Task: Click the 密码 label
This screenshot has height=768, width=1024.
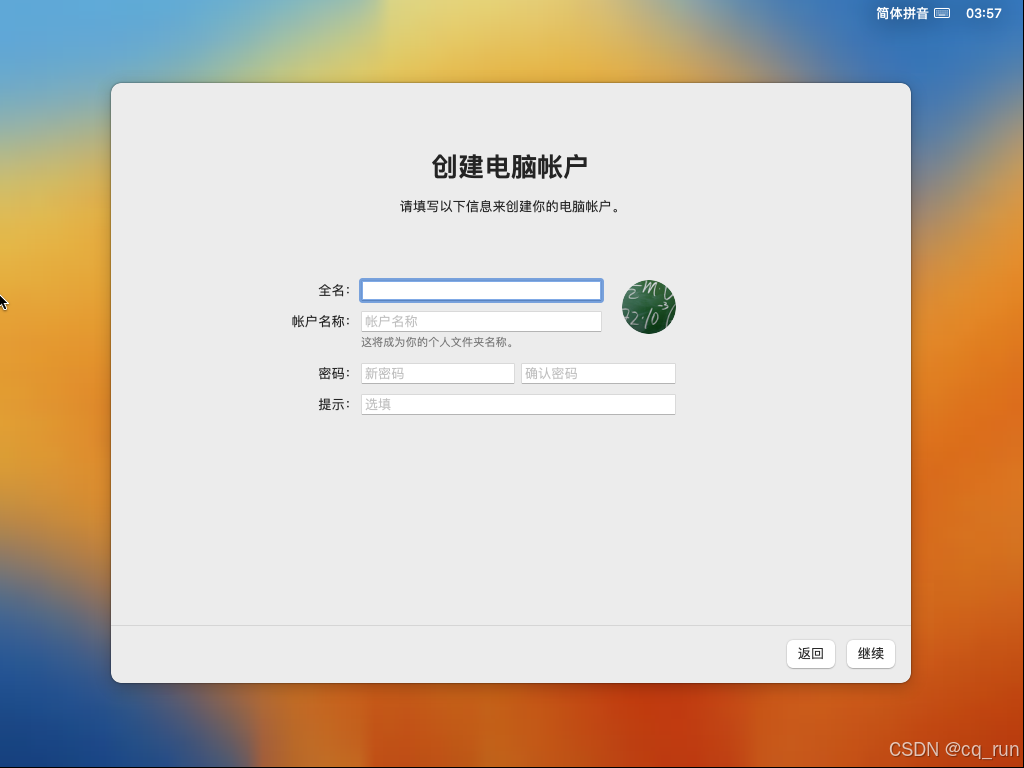Action: pos(334,374)
